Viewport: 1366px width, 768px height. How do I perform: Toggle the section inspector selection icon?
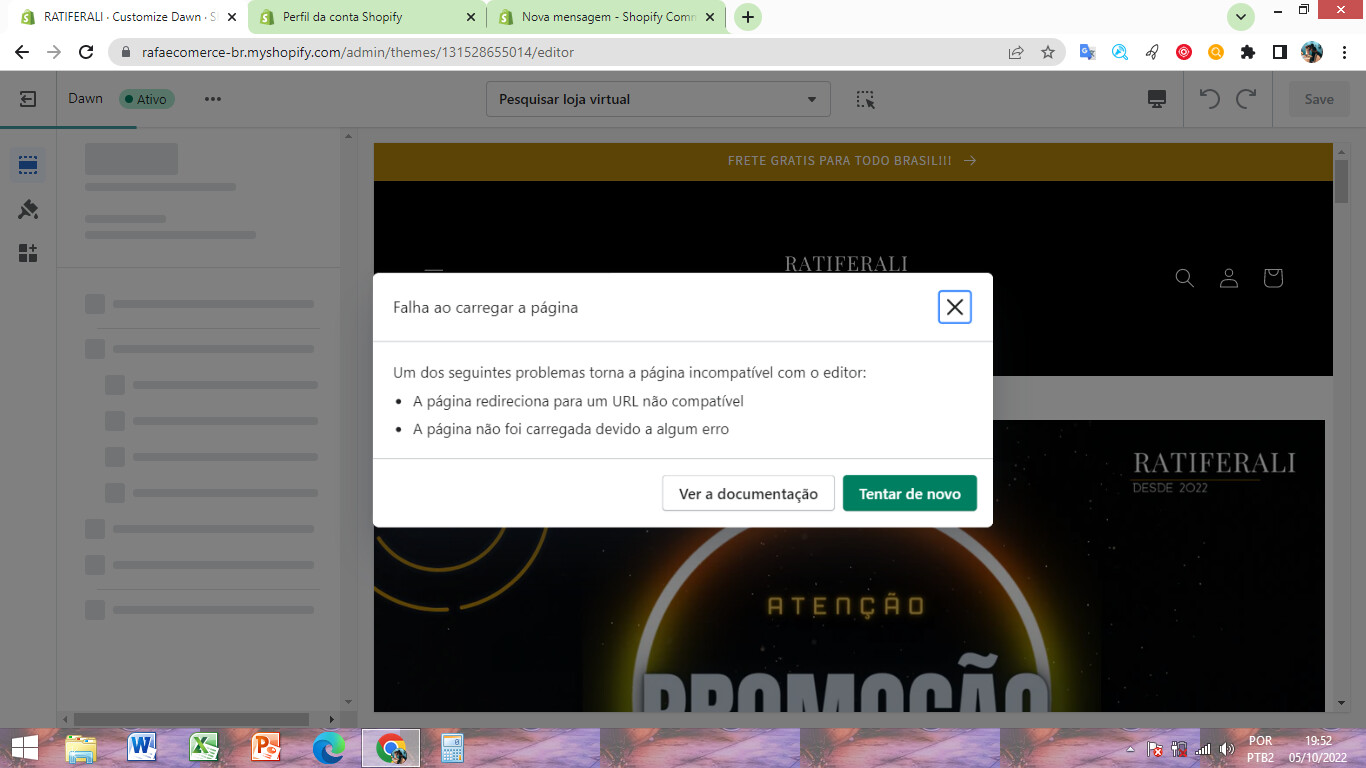pyautogui.click(x=866, y=99)
